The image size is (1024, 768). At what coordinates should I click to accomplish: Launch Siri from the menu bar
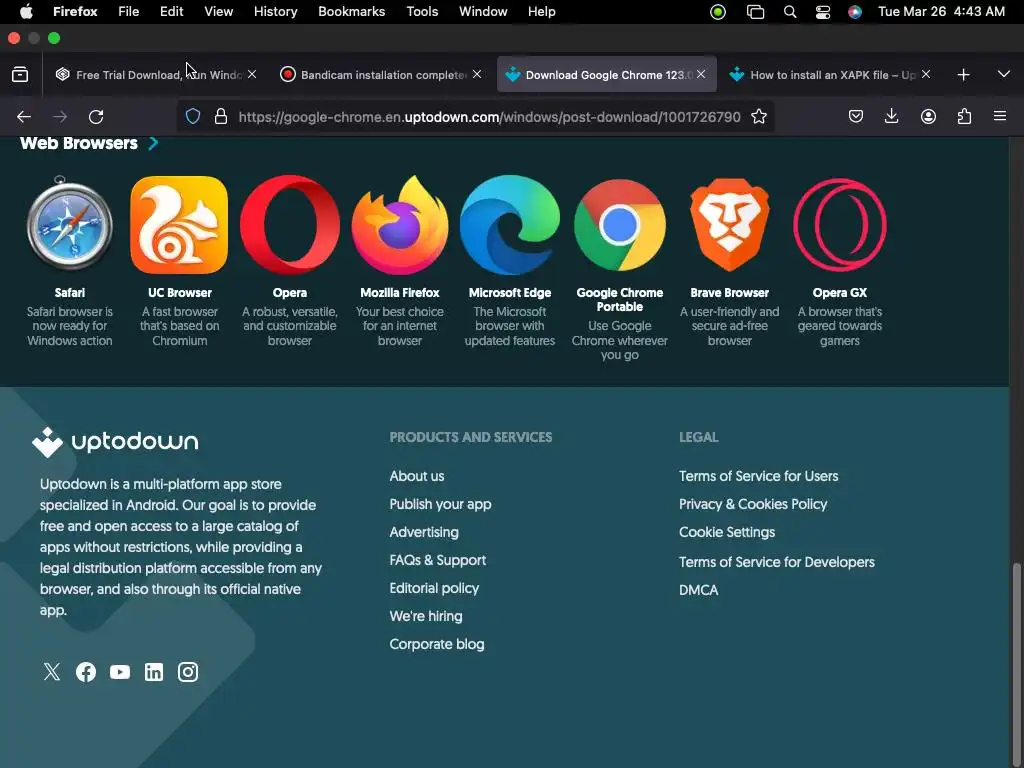855,12
